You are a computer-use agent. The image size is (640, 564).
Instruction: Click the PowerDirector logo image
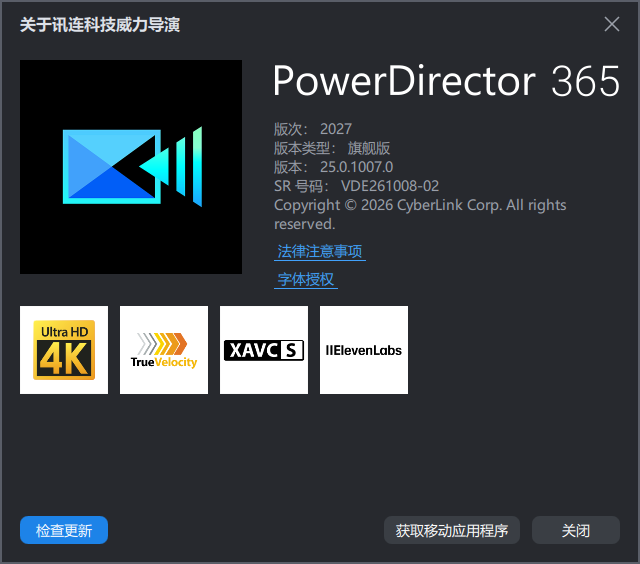click(x=131, y=167)
